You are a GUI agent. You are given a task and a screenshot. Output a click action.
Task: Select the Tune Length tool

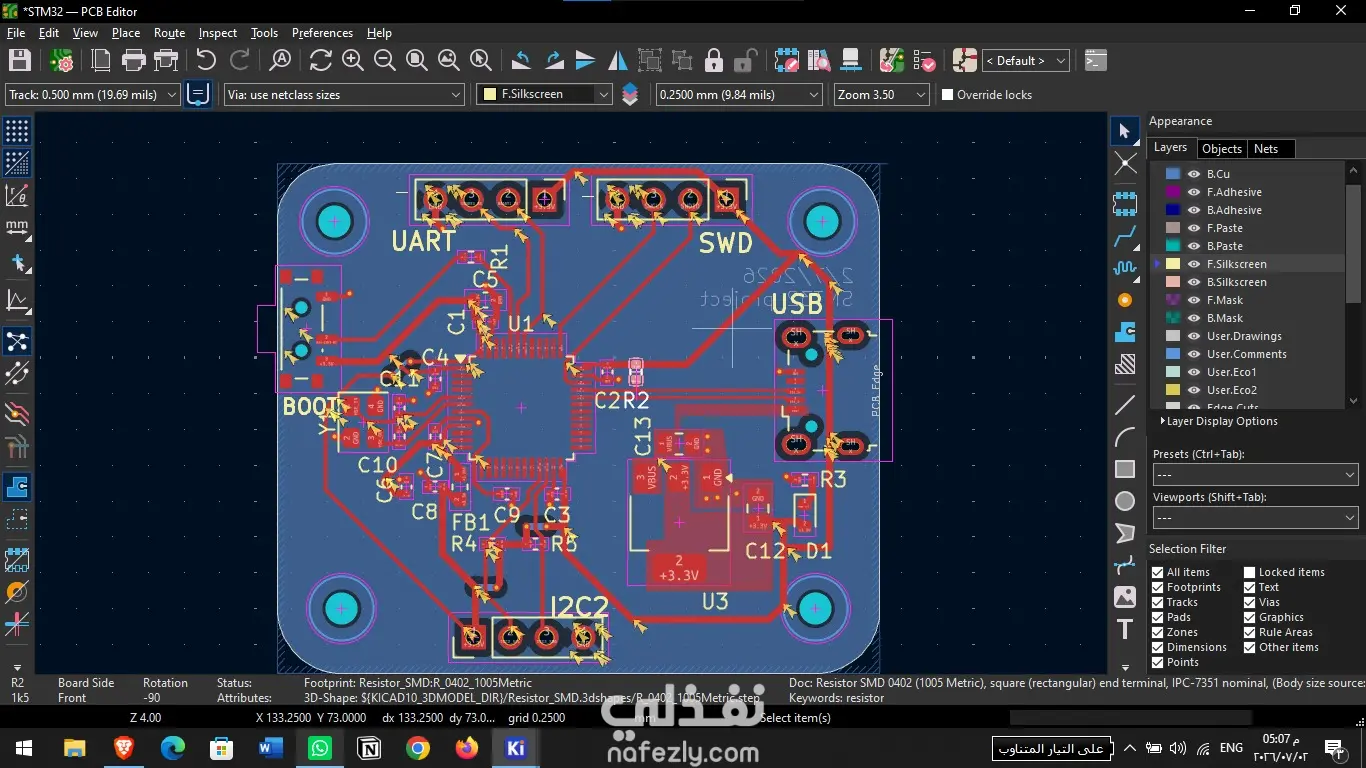point(1125,268)
